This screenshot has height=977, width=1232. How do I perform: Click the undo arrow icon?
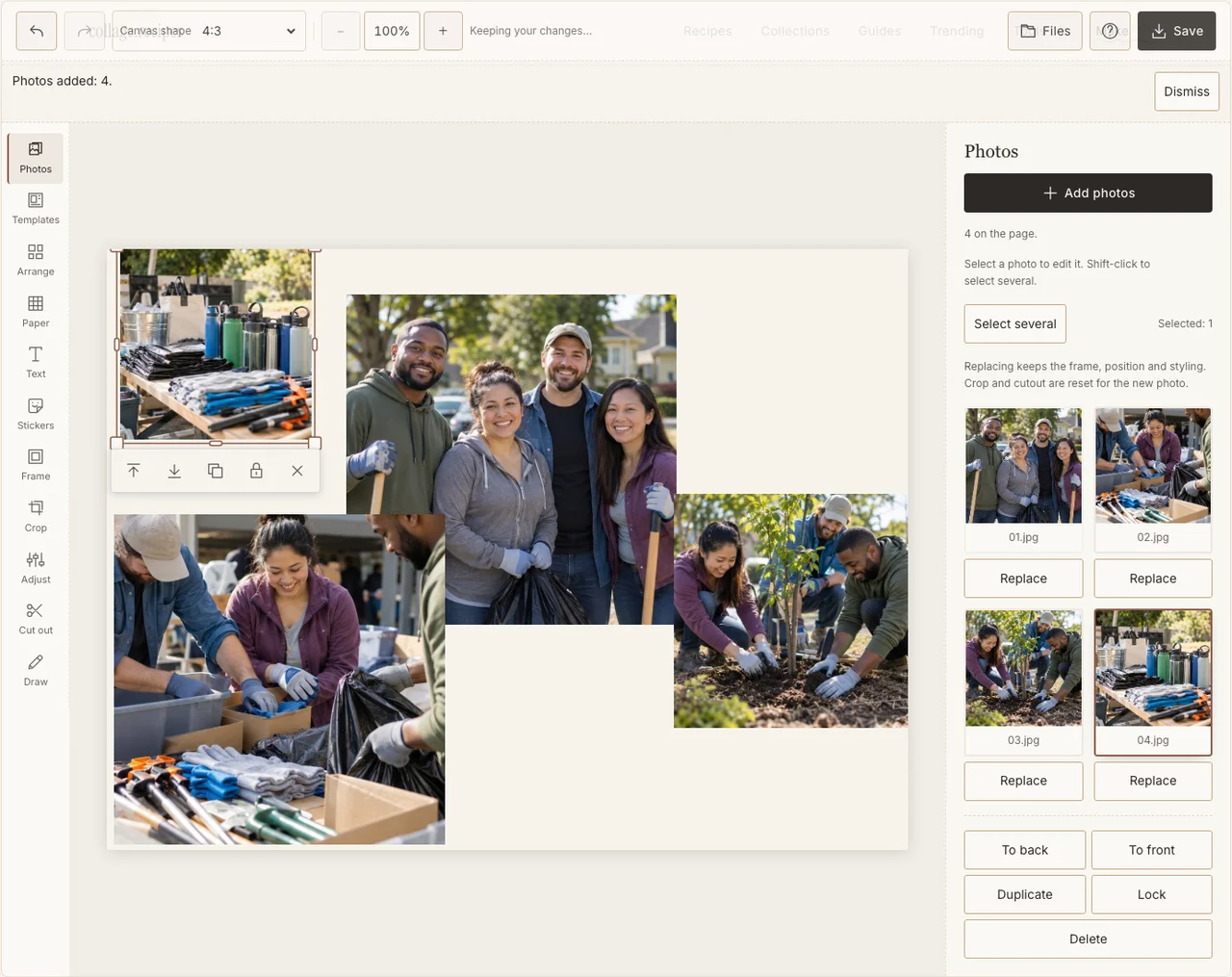[37, 31]
